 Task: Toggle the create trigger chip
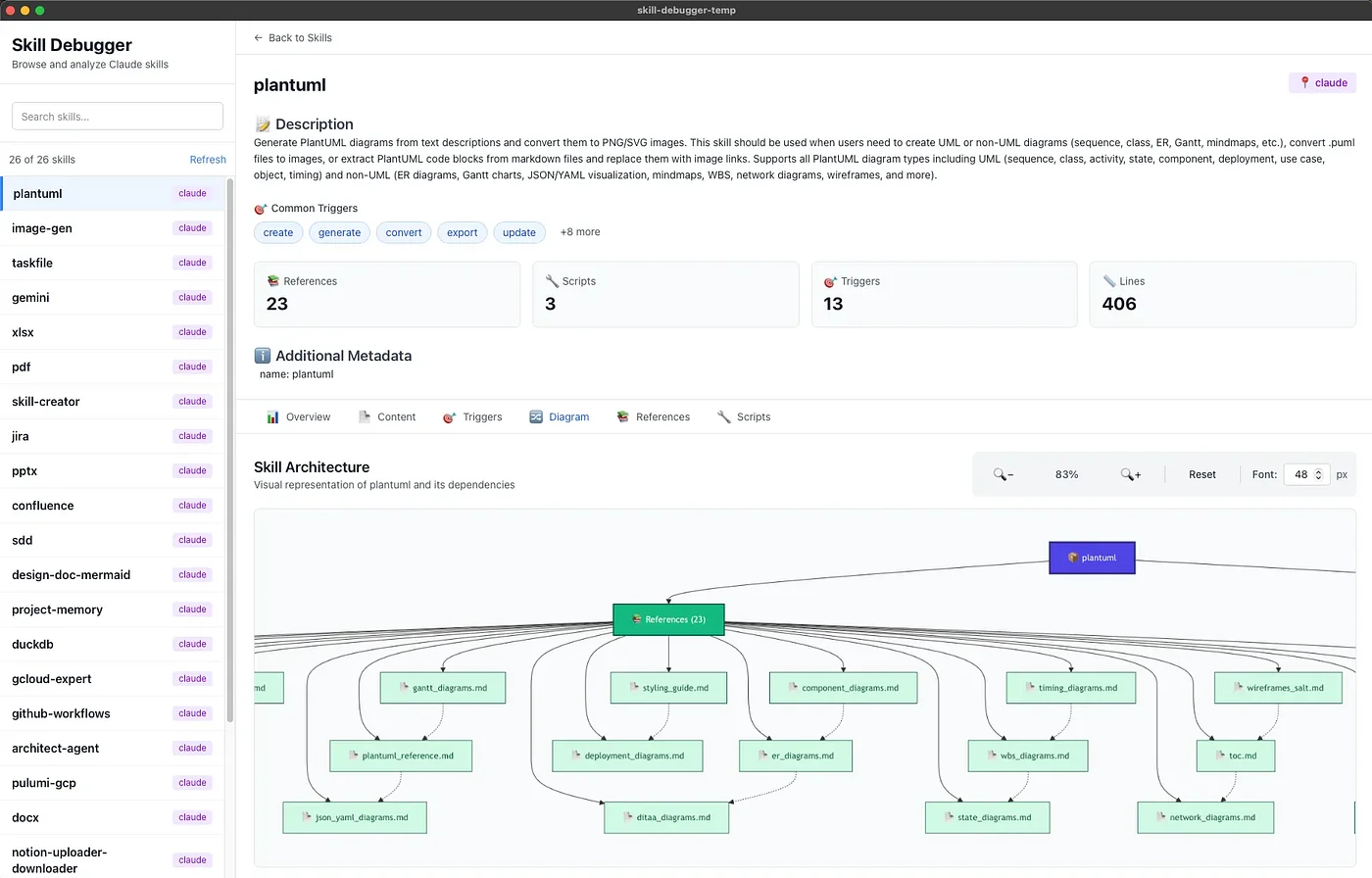278,233
